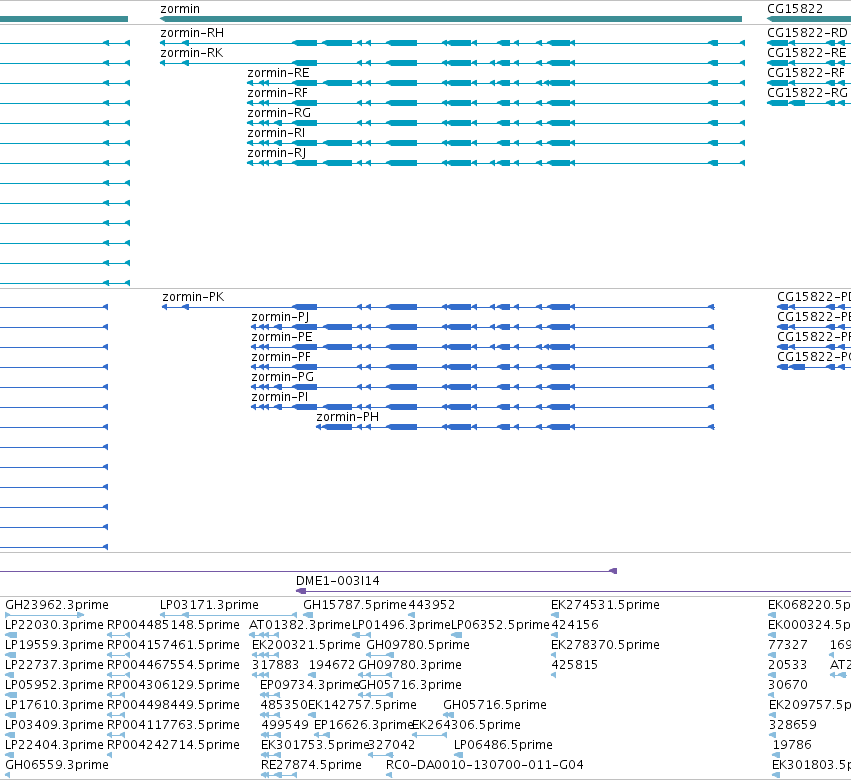Click the LP06352.5prime EST label
The image size is (851, 780).
500,625
